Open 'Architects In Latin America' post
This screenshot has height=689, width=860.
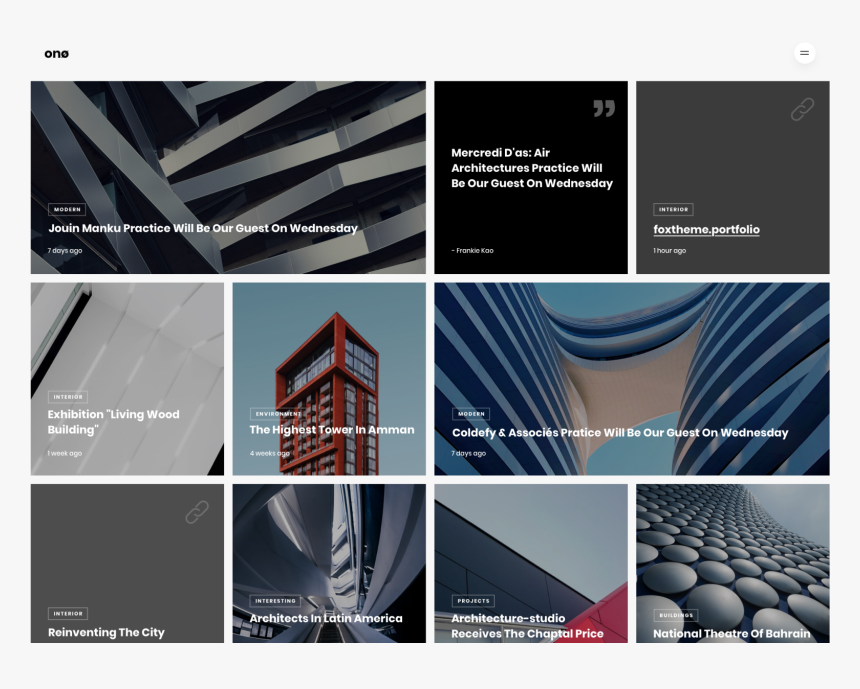tap(326, 618)
